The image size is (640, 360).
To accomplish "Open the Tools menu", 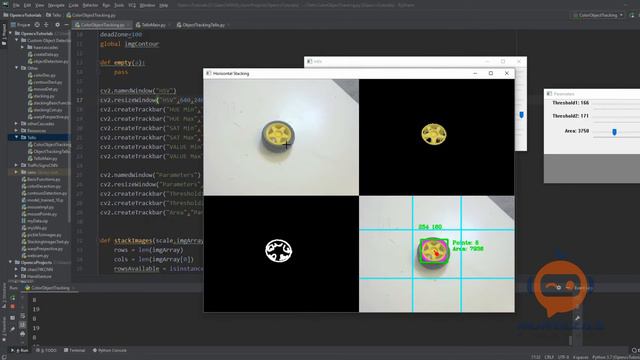I will pyautogui.click(x=119, y=5).
